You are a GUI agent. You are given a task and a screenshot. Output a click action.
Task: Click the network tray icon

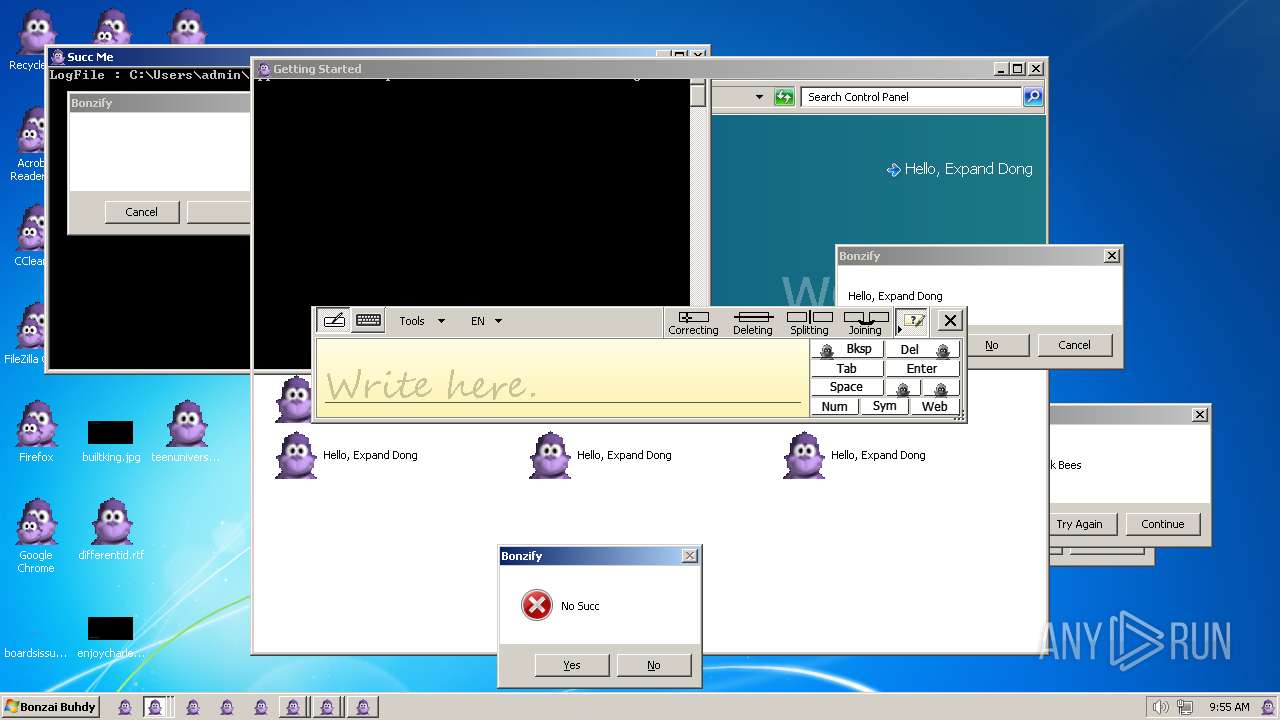pos(1186,707)
